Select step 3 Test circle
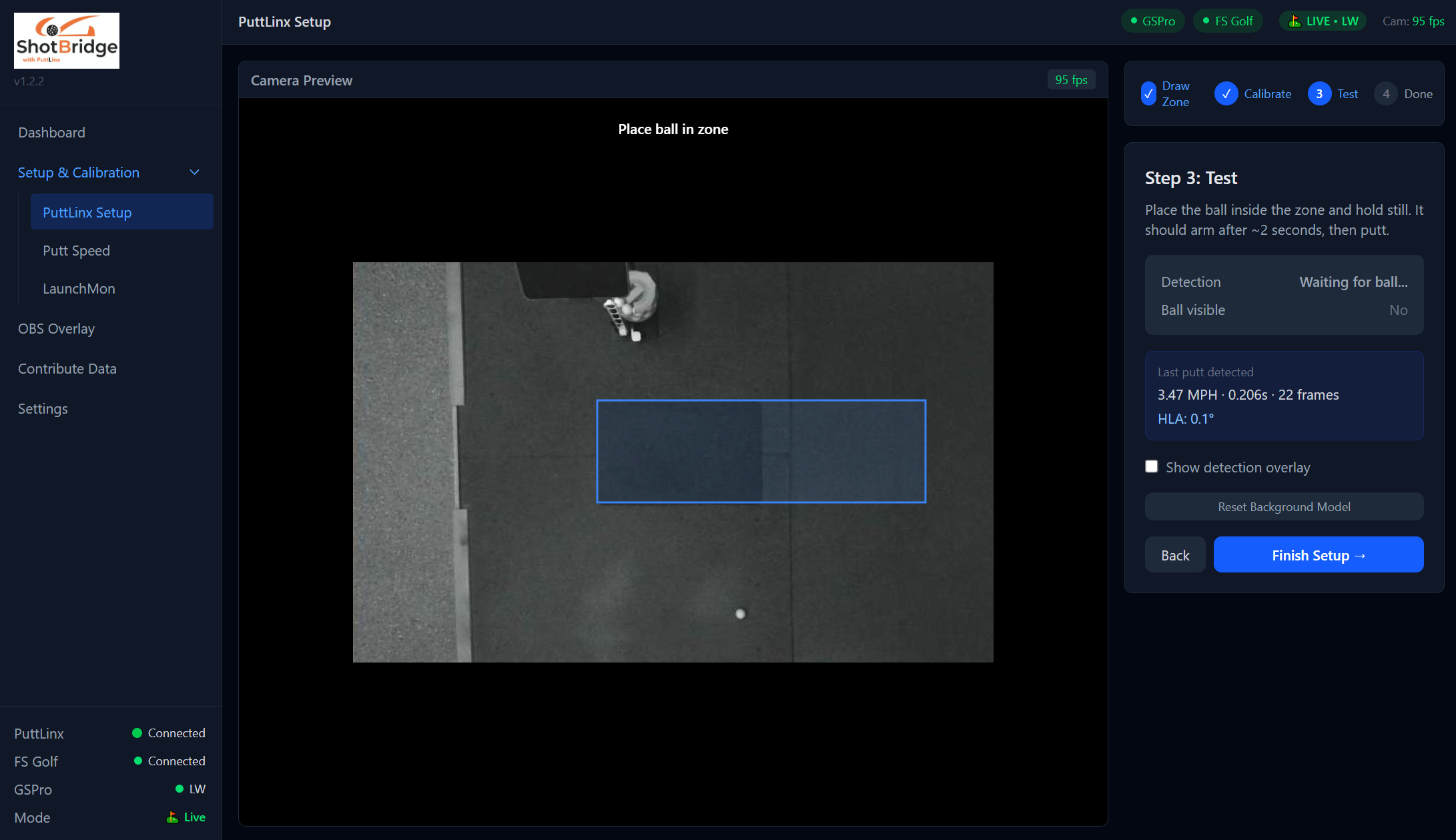 point(1319,94)
